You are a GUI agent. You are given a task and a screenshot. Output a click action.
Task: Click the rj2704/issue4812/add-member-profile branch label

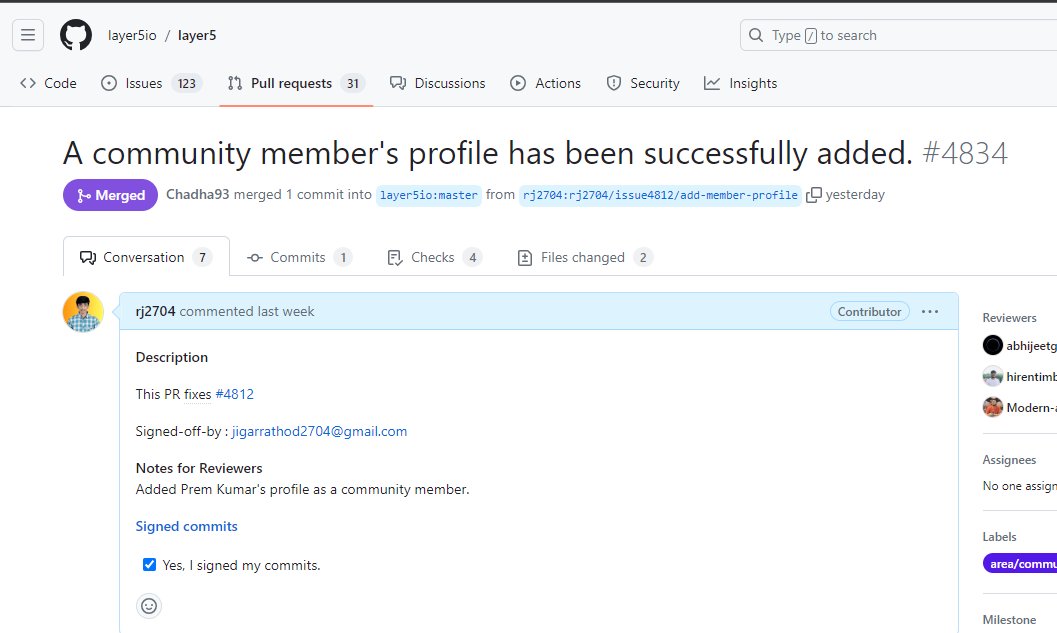click(x=660, y=195)
